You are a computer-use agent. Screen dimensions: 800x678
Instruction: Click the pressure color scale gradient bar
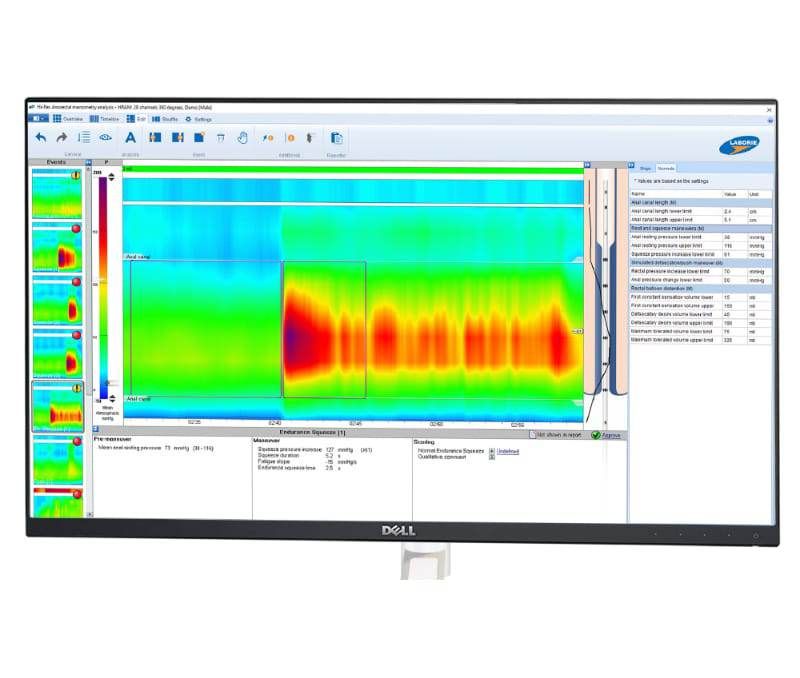tap(100, 280)
